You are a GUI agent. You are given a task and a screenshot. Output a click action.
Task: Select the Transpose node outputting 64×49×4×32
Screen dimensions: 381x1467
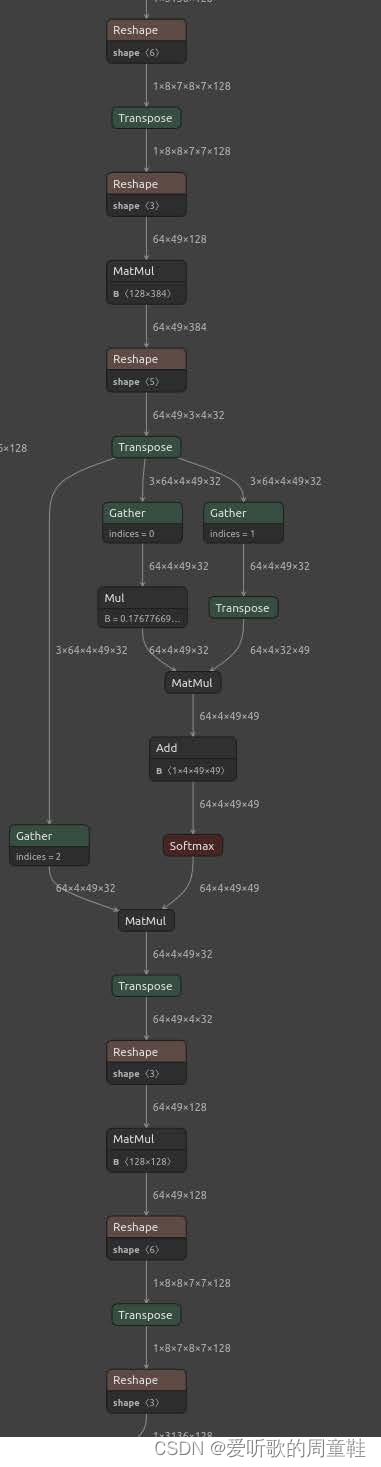point(146,986)
